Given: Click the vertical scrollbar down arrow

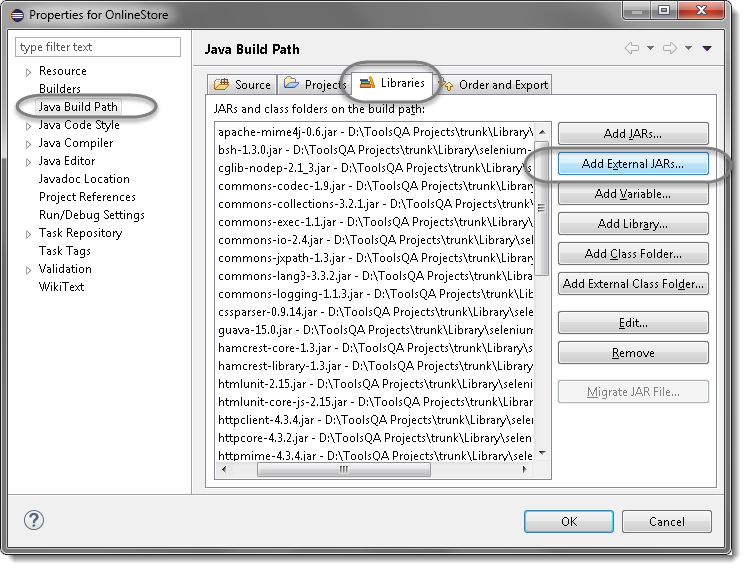Looking at the screenshot, I should [542, 453].
